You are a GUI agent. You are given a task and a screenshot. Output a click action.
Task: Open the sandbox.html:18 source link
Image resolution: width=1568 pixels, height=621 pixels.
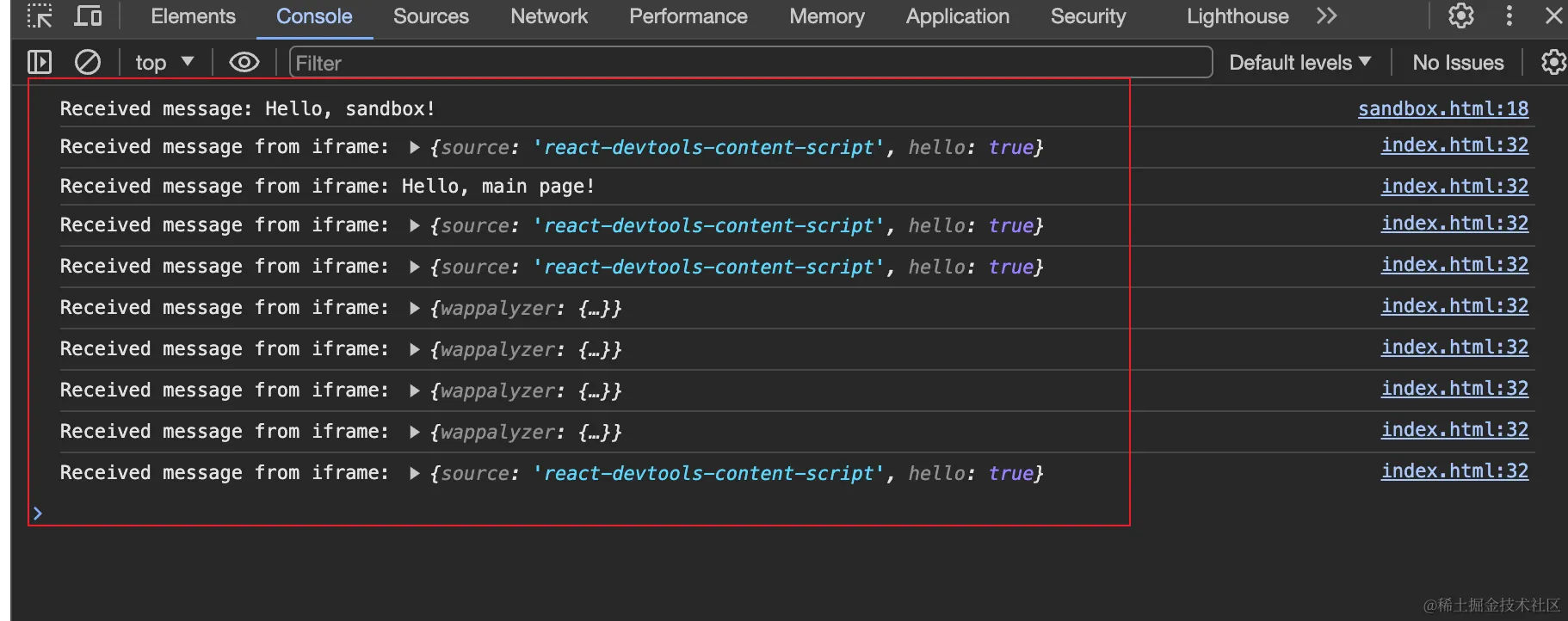(1442, 108)
